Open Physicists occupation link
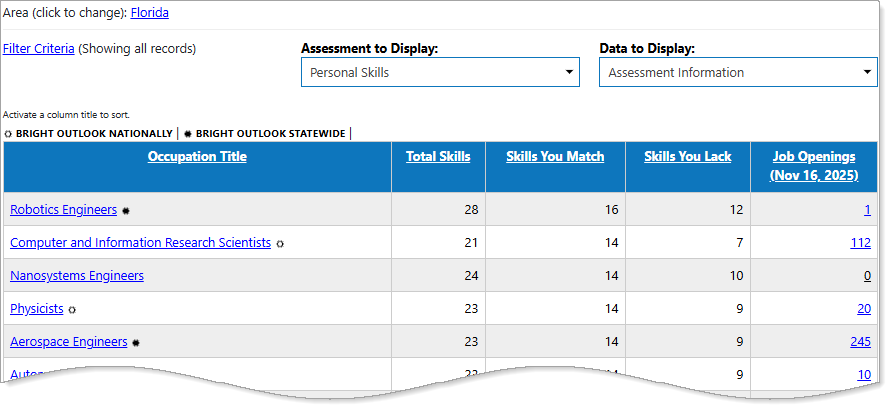890x410 pixels. [37, 309]
